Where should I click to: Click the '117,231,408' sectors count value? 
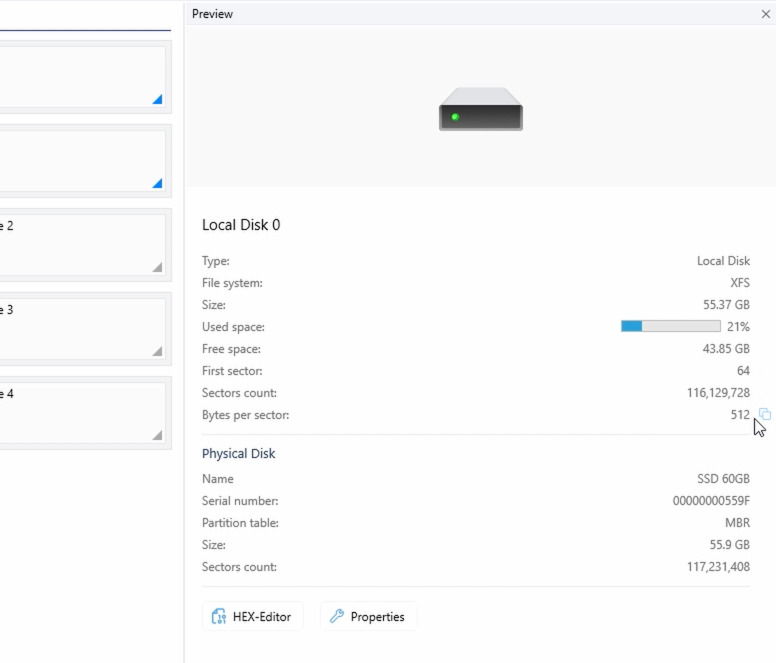(719, 567)
